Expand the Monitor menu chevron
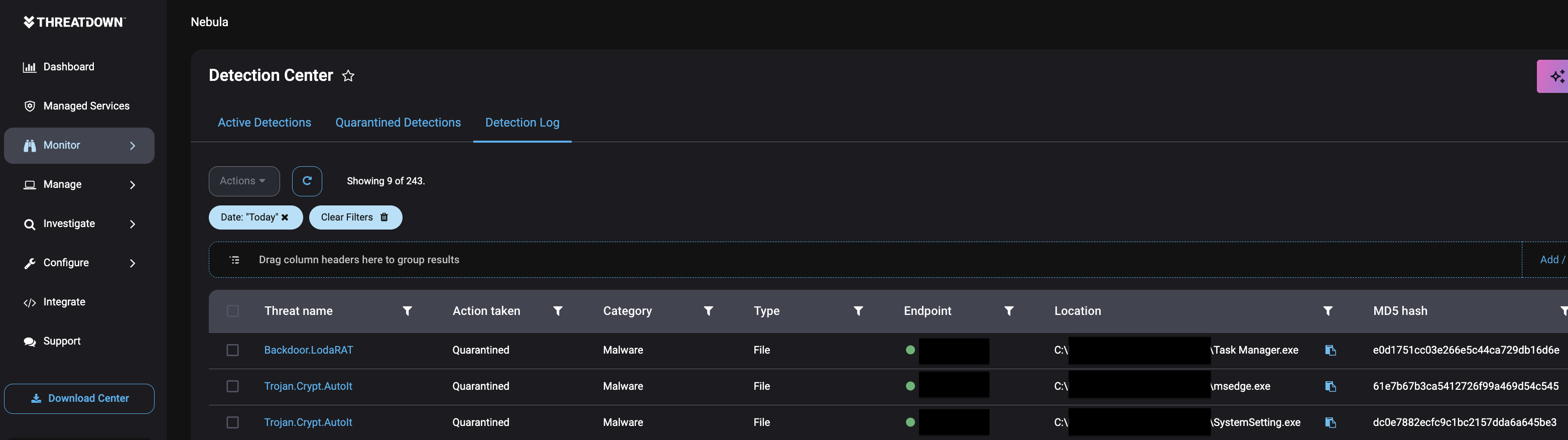1568x440 pixels. 133,146
